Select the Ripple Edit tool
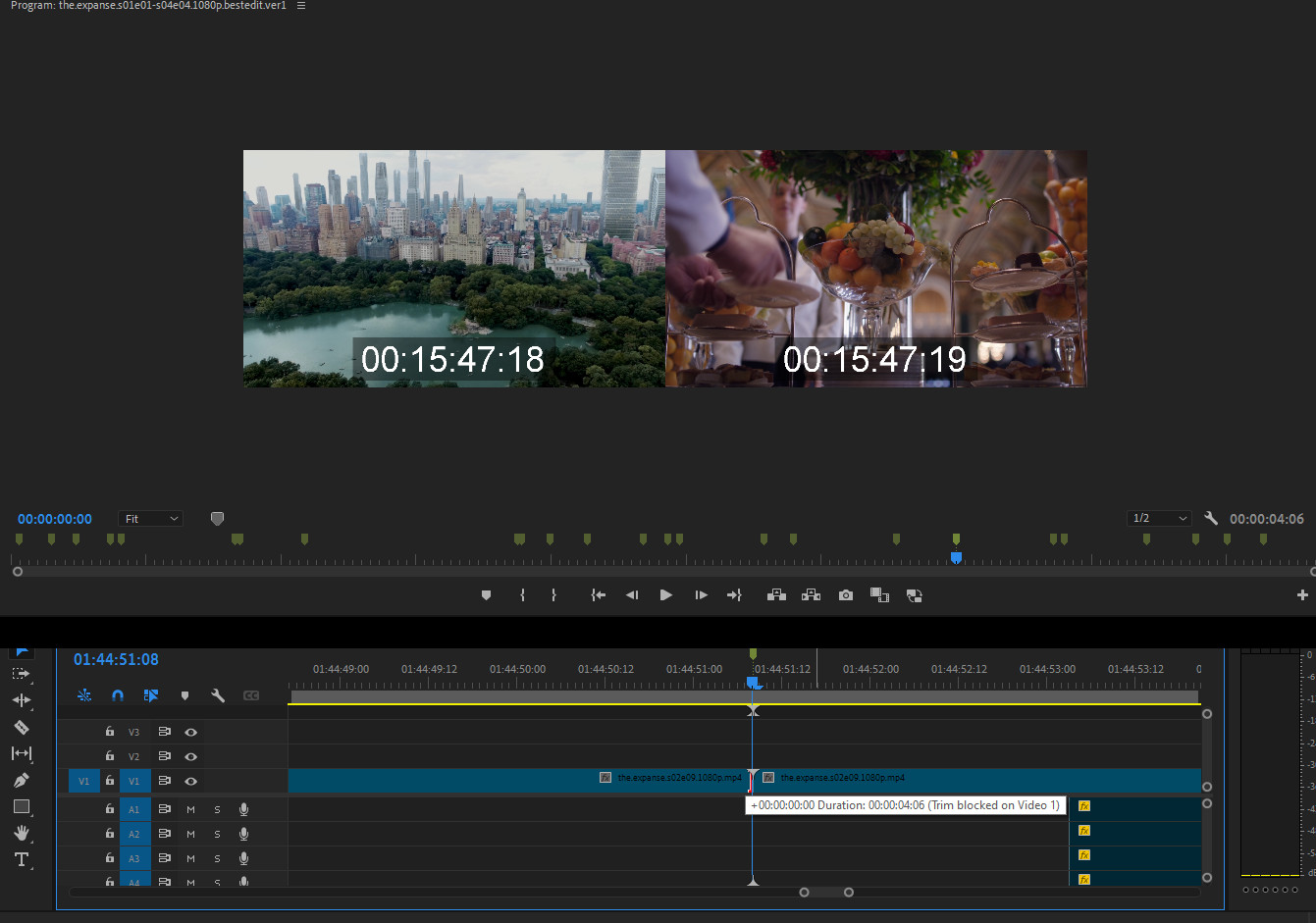Screen dimensions: 1316x923 (x=21, y=700)
